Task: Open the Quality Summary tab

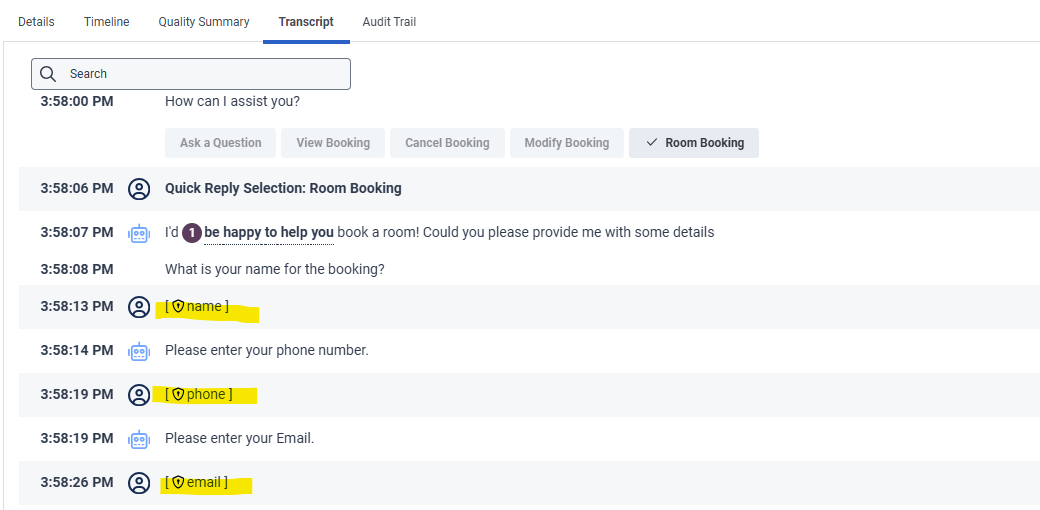Action: pyautogui.click(x=204, y=22)
